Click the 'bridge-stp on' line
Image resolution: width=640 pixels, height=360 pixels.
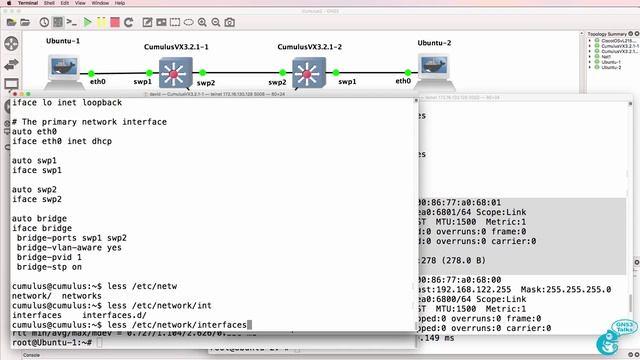tap(49, 267)
